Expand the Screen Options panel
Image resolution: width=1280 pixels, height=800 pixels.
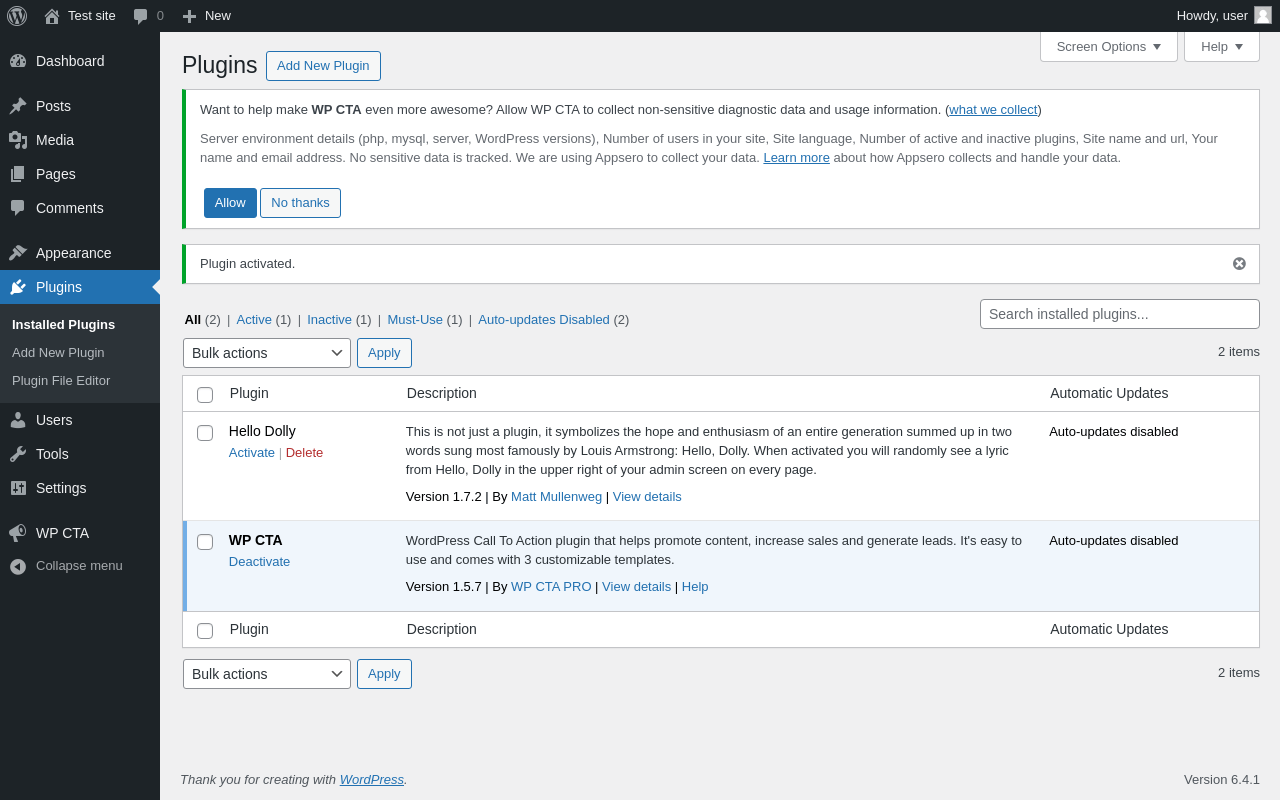[x=1108, y=47]
